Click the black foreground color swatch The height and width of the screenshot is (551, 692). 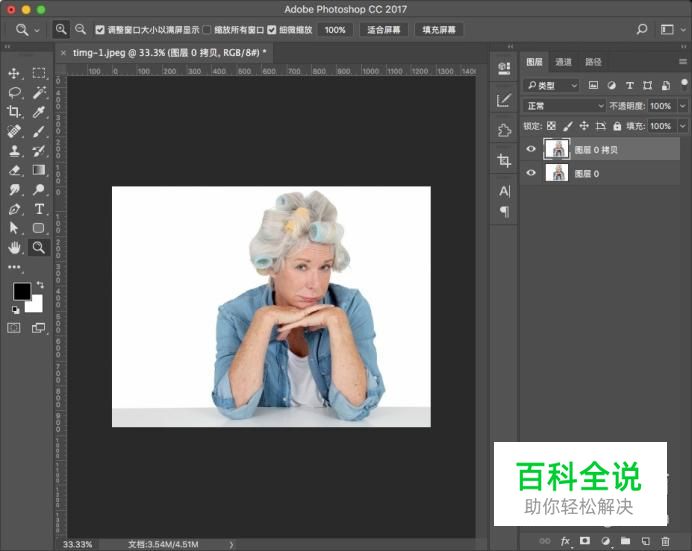[x=21, y=291]
